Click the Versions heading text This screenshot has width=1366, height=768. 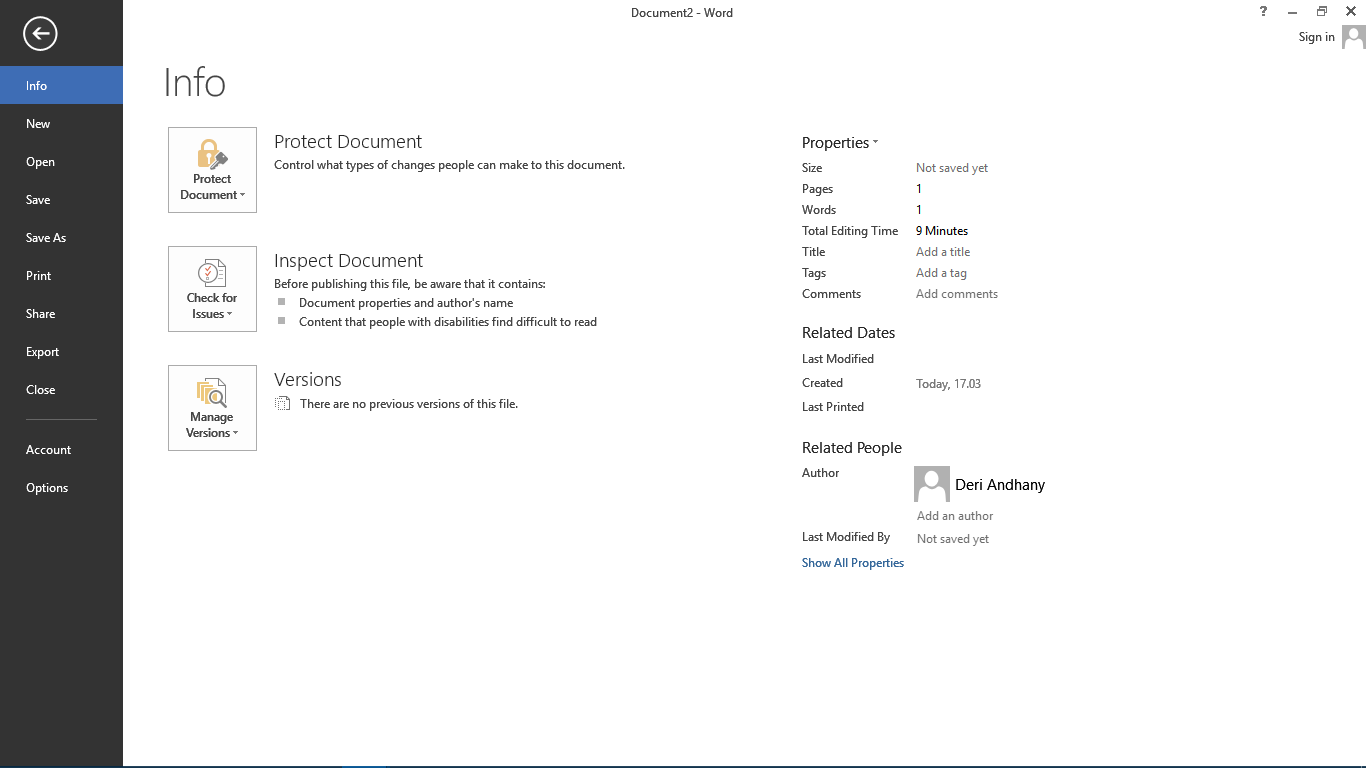pyautogui.click(x=308, y=380)
